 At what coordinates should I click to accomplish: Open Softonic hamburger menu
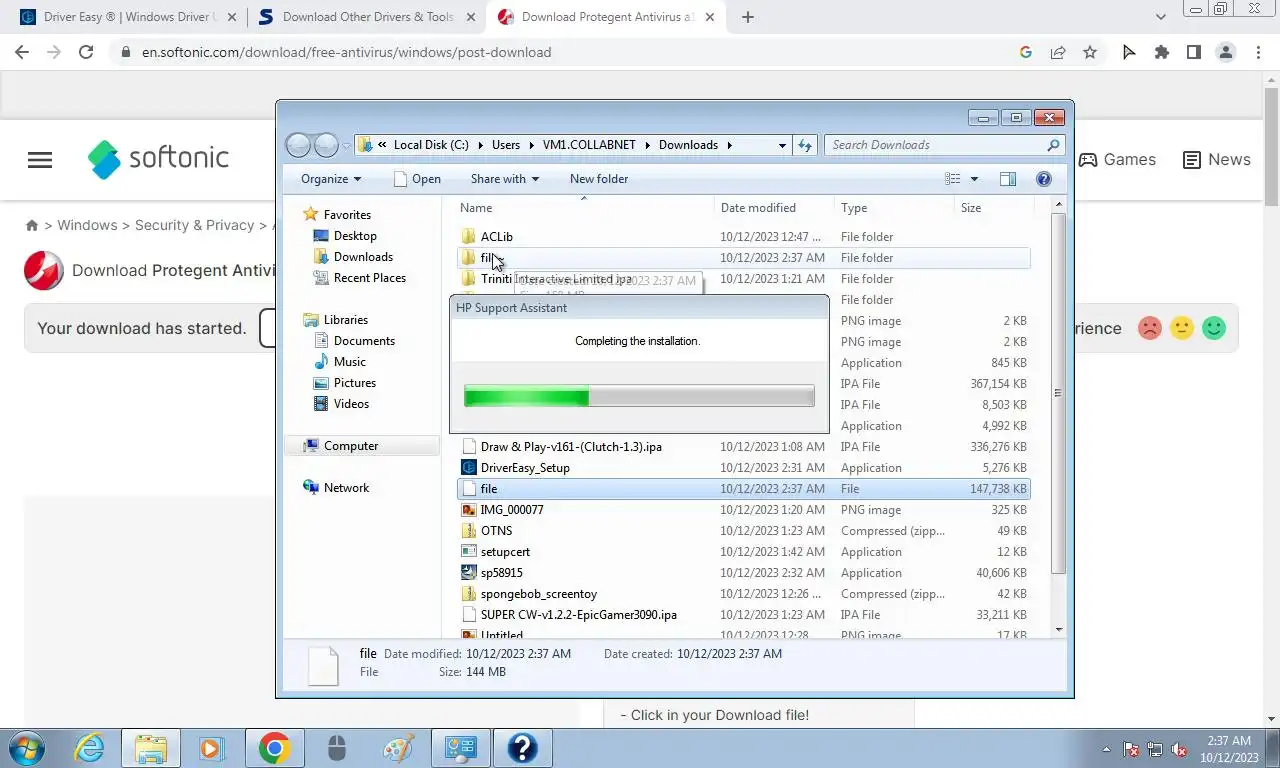coord(40,160)
